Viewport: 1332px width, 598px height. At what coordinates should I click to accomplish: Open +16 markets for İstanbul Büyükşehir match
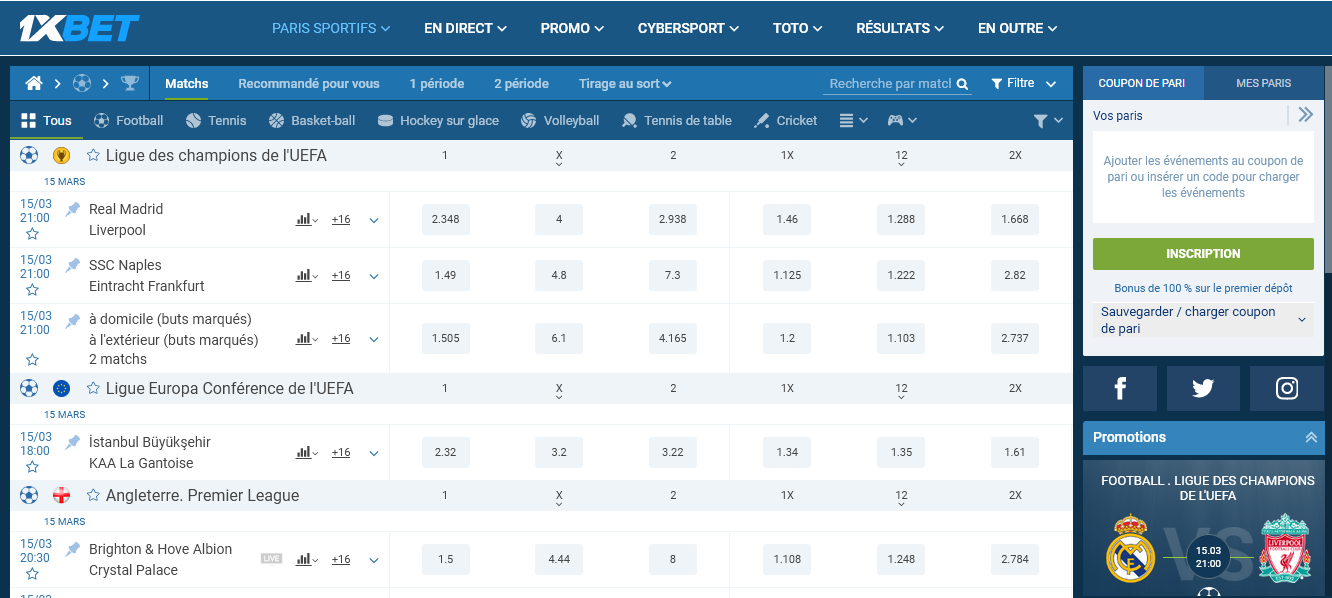[341, 453]
